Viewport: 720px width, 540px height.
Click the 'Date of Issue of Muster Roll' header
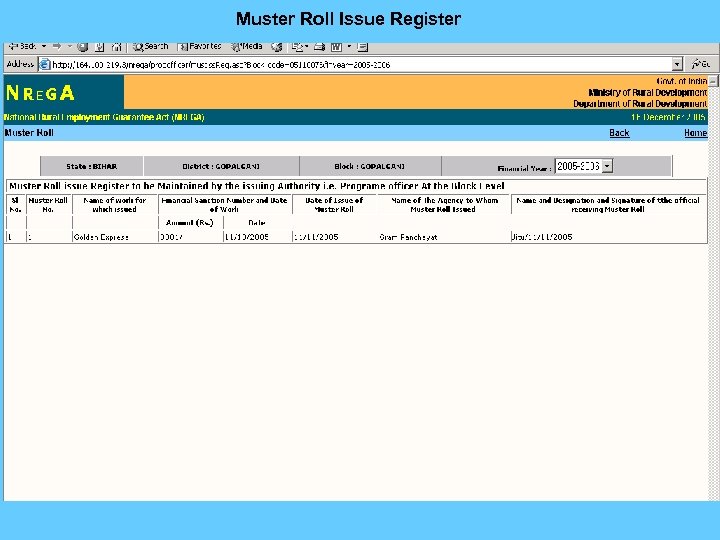pyautogui.click(x=334, y=205)
